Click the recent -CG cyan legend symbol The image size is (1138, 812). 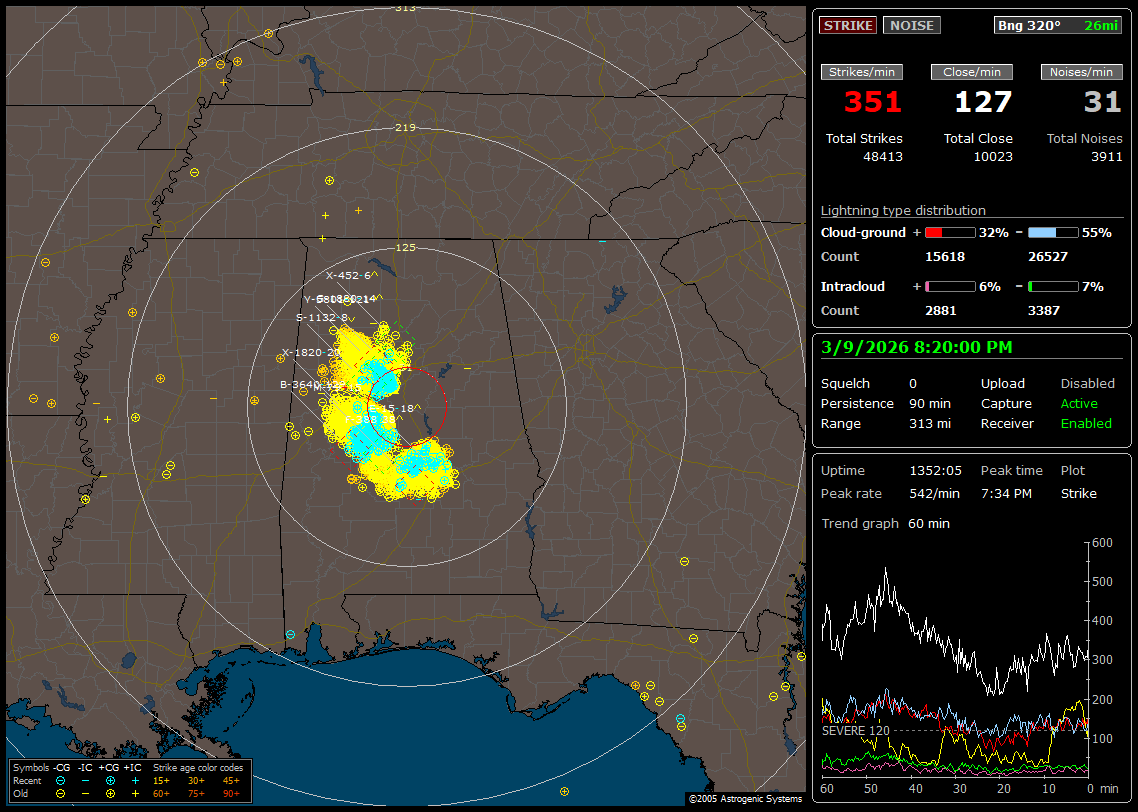[60, 780]
